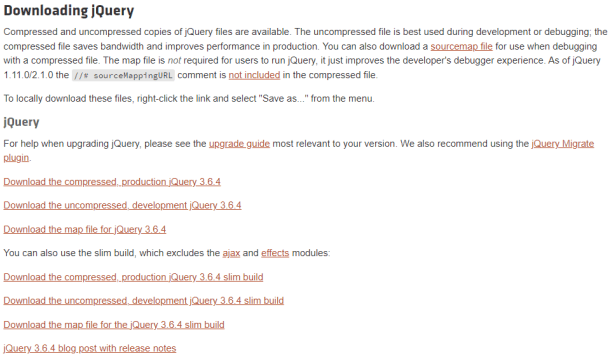The height and width of the screenshot is (361, 616).
Task: Open the upgrade guide link
Action: (x=239, y=144)
